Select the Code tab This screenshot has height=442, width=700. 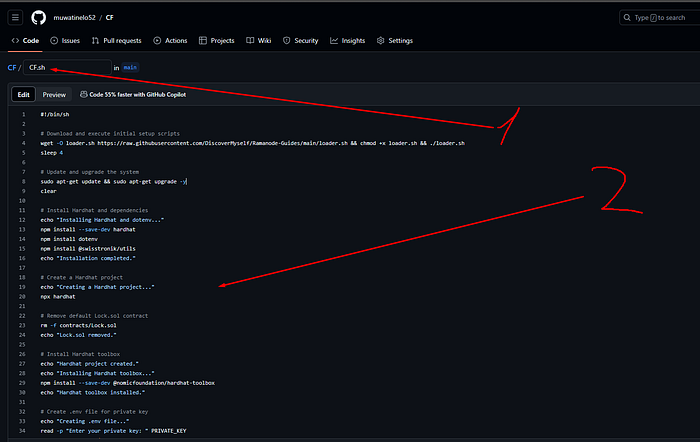(25, 41)
